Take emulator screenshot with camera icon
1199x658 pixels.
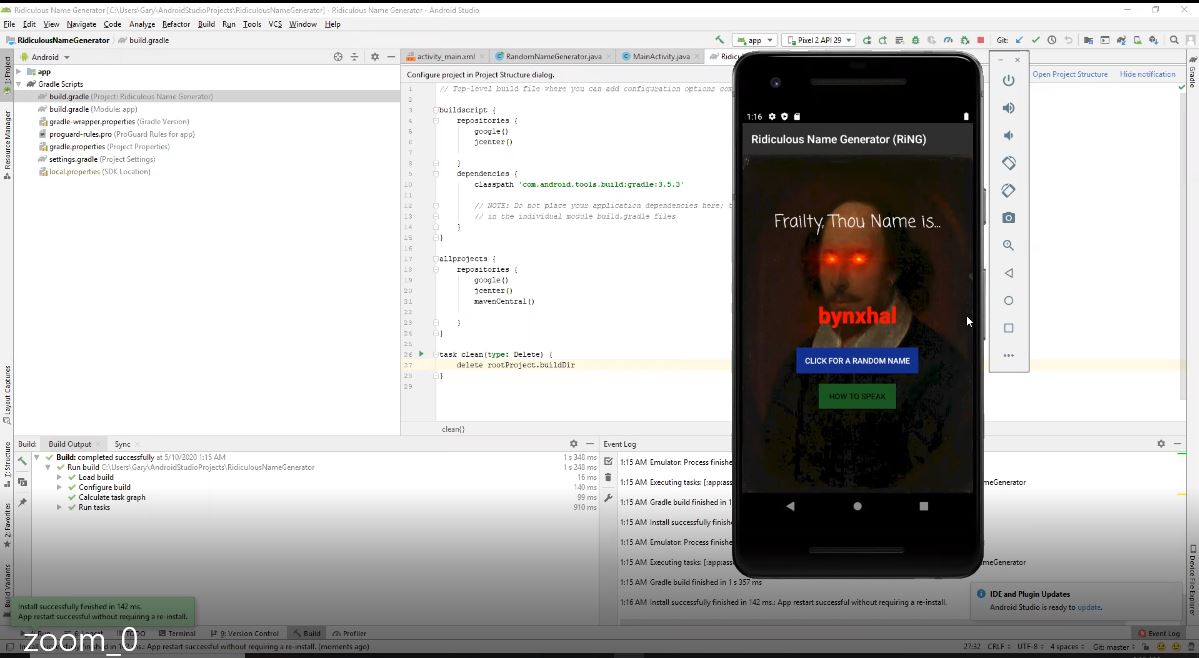point(1009,218)
